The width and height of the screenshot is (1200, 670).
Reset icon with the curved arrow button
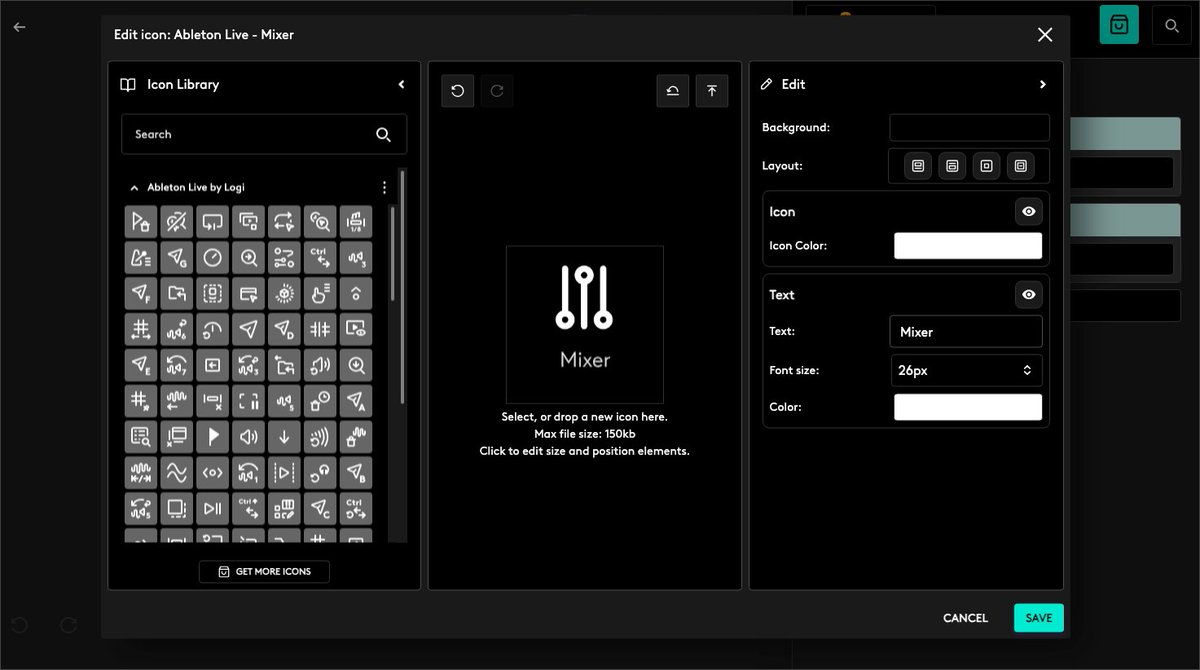coord(673,91)
